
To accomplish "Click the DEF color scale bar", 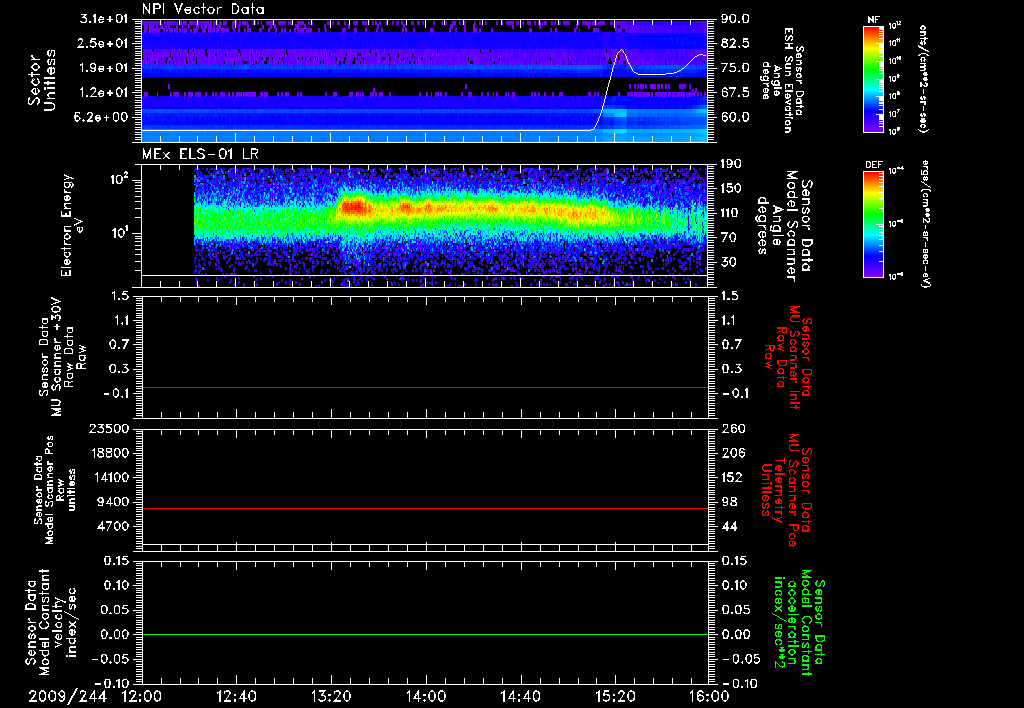I will pyautogui.click(x=871, y=223).
